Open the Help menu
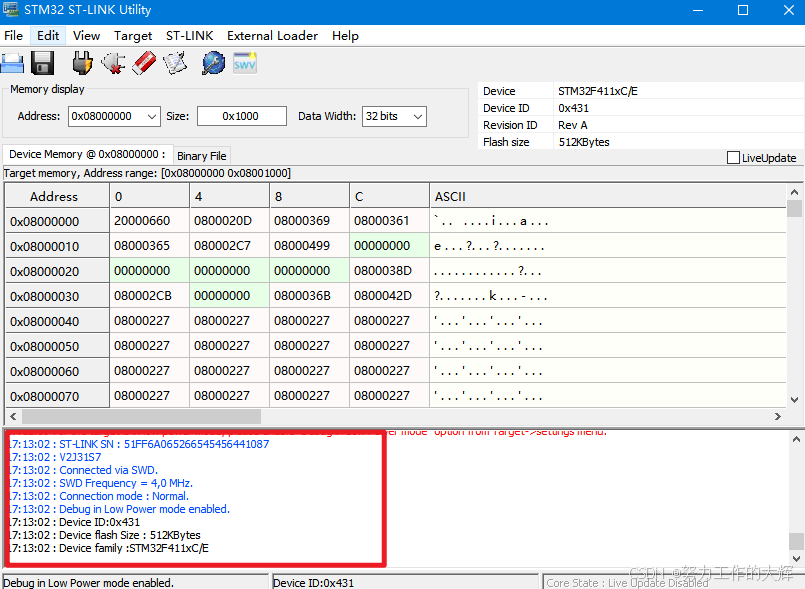805x589 pixels. [x=345, y=36]
